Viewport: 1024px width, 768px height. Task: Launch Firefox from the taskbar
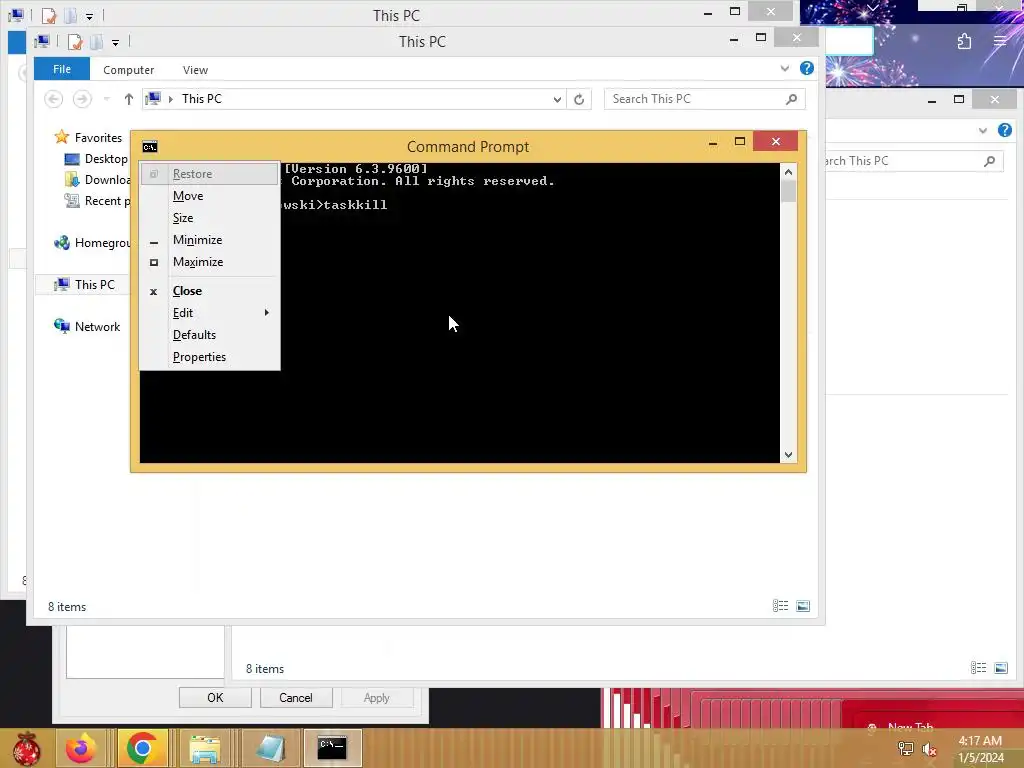[81, 748]
